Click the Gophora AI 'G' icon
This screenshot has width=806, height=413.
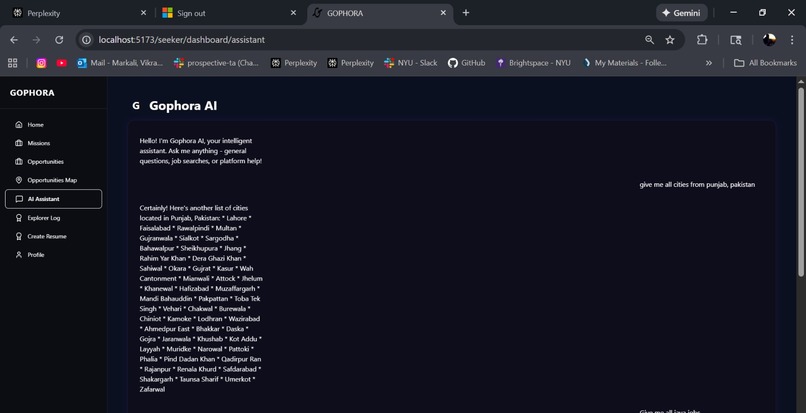pos(136,105)
